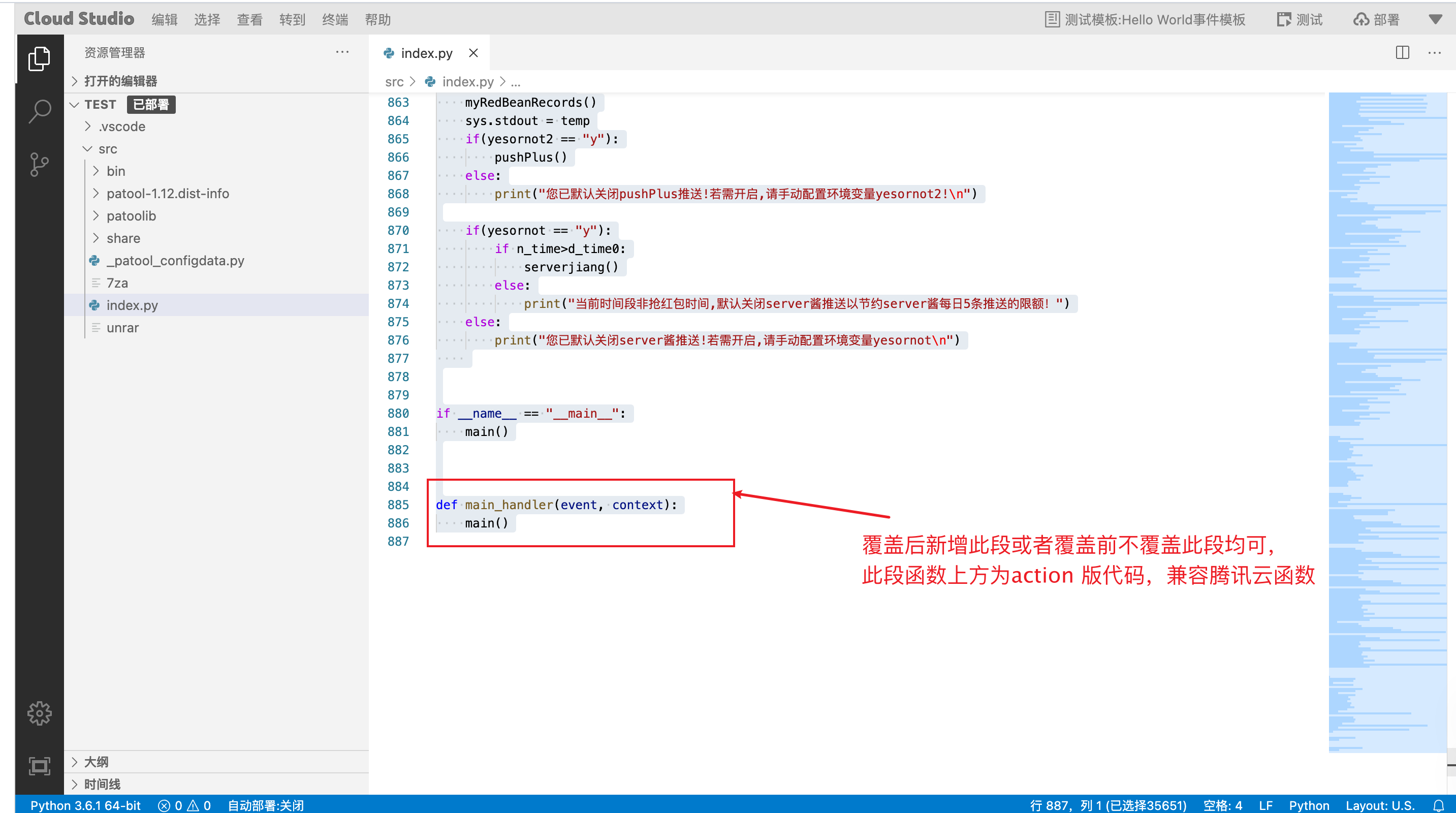This screenshot has width=1456, height=813.
Task: Click the Layout: U.S. status item
Action: coord(1380,805)
